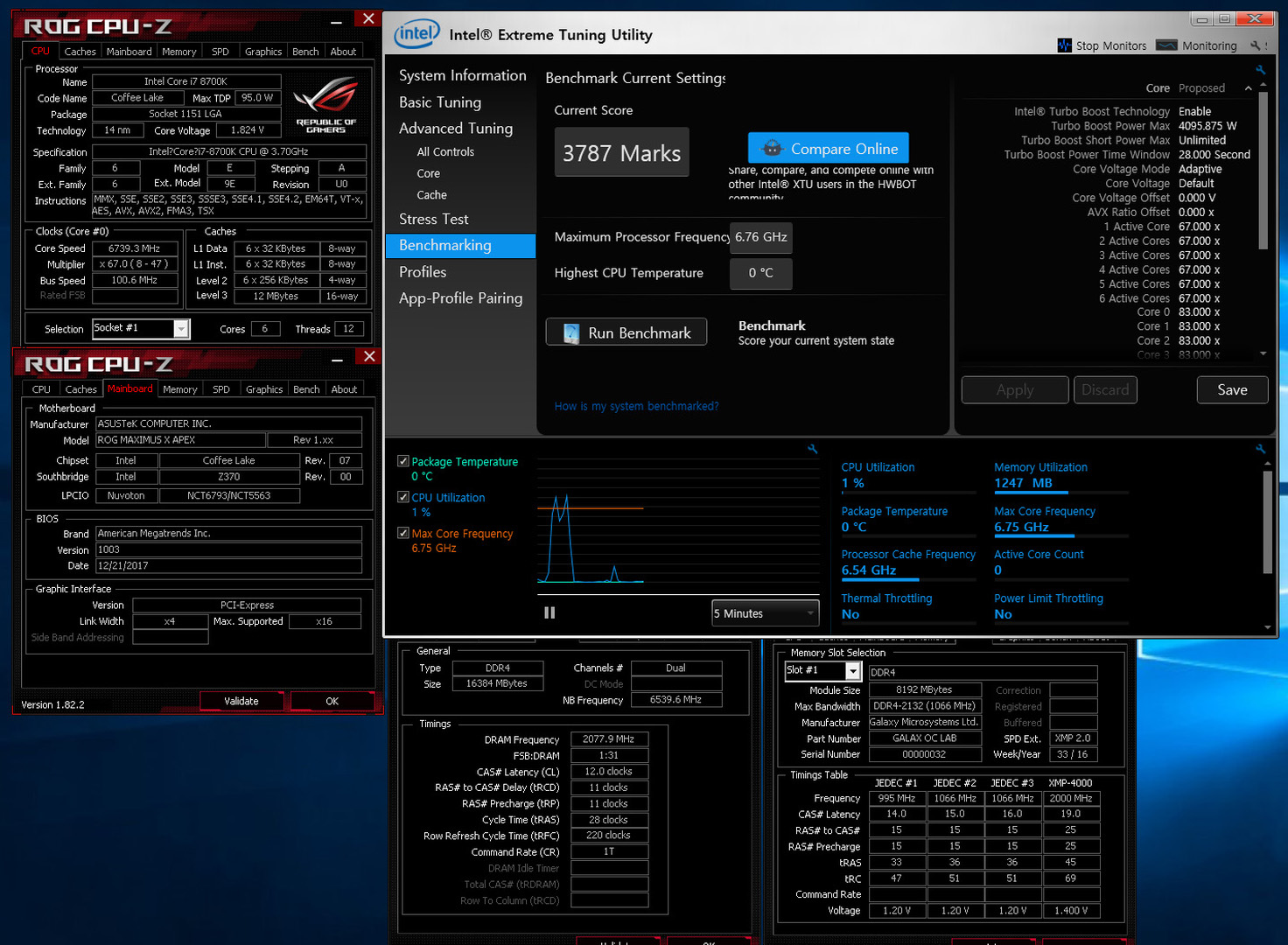Click OK in CPU-Z Mainboard window
This screenshot has height=945, width=1288.
pyautogui.click(x=332, y=701)
